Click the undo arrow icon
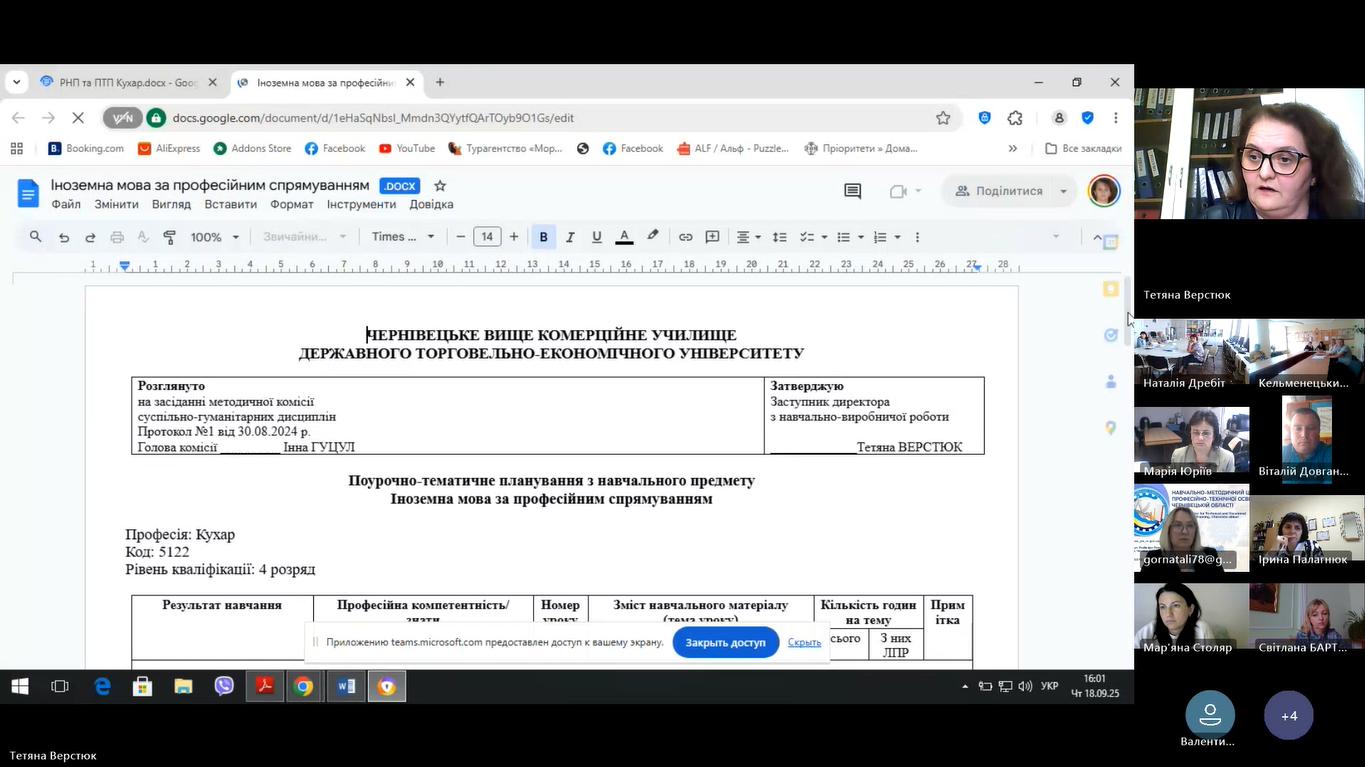The height and width of the screenshot is (767, 1365). [64, 237]
